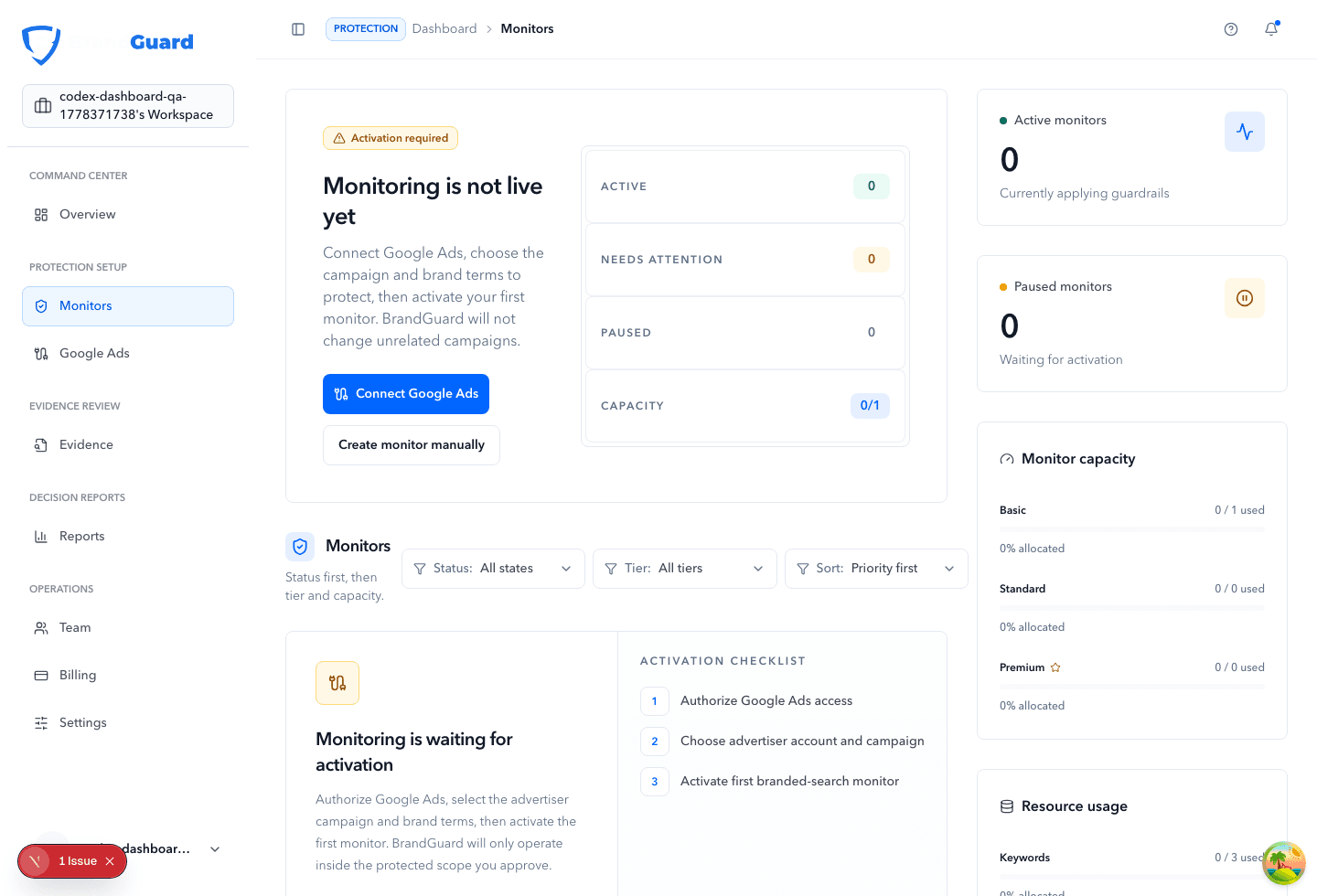Dismiss the 1 Issue badge with X
The height and width of the screenshot is (896, 1317).
click(110, 861)
